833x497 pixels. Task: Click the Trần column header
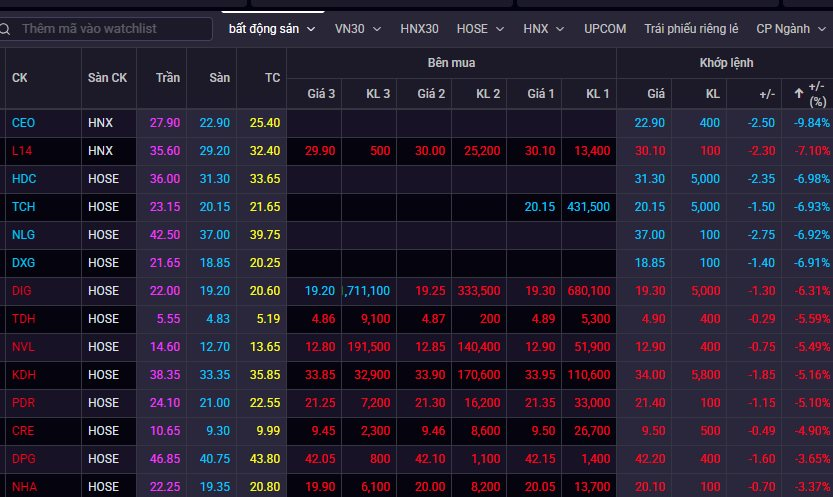point(167,78)
